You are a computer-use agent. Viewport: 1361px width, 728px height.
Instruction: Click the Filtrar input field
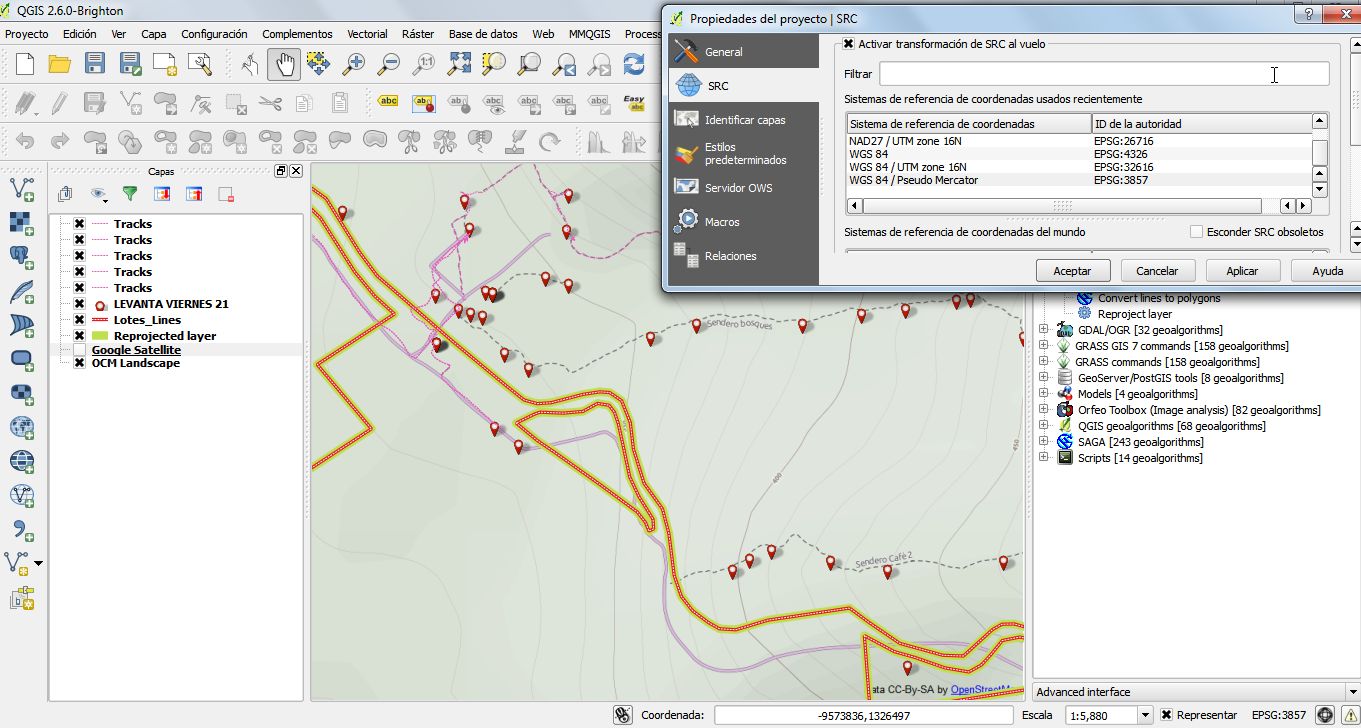1104,74
